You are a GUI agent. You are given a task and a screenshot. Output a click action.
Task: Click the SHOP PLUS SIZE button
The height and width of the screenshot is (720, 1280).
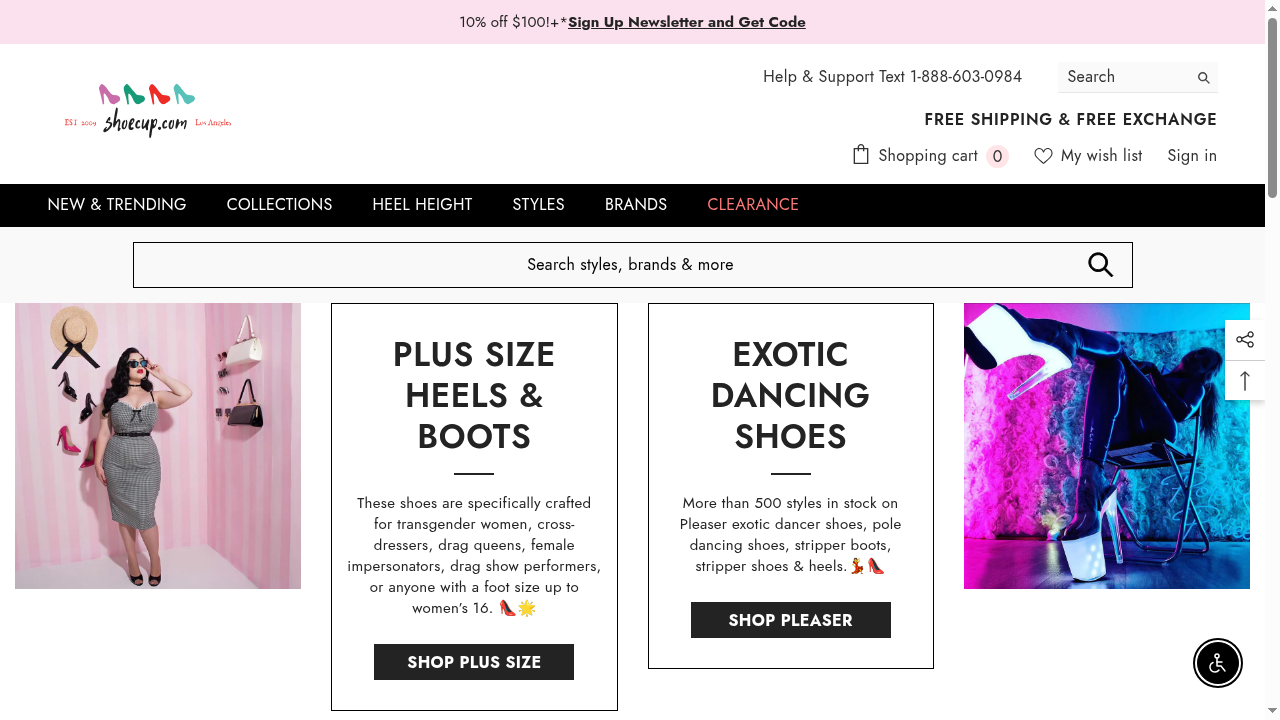473,661
